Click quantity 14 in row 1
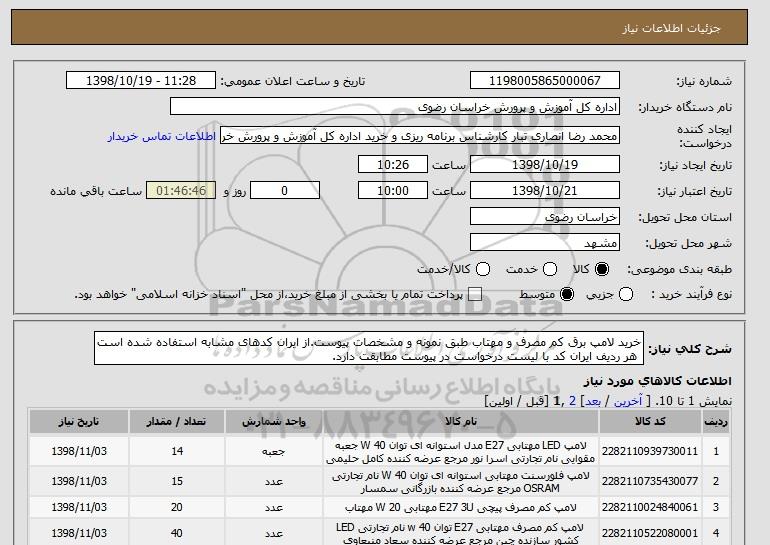The image size is (770, 545). pos(177,451)
